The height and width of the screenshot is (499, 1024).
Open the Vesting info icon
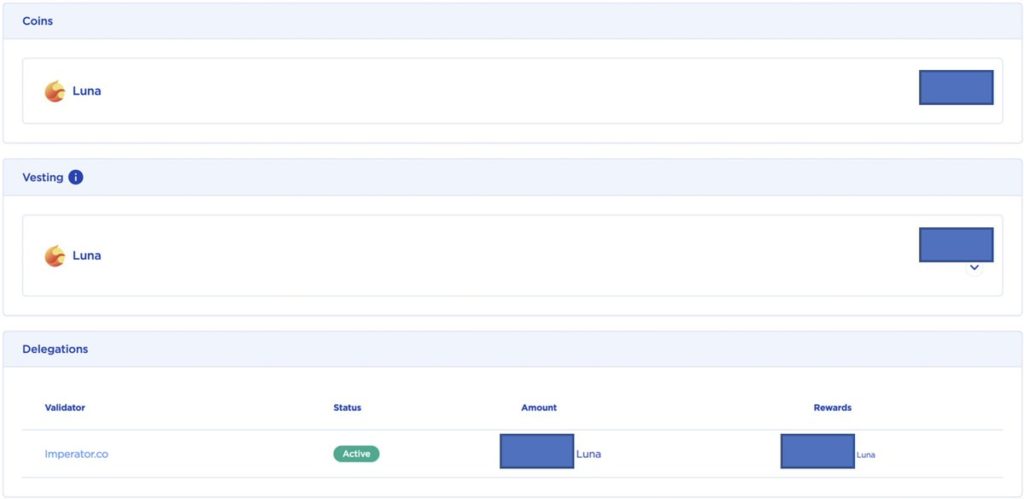76,177
